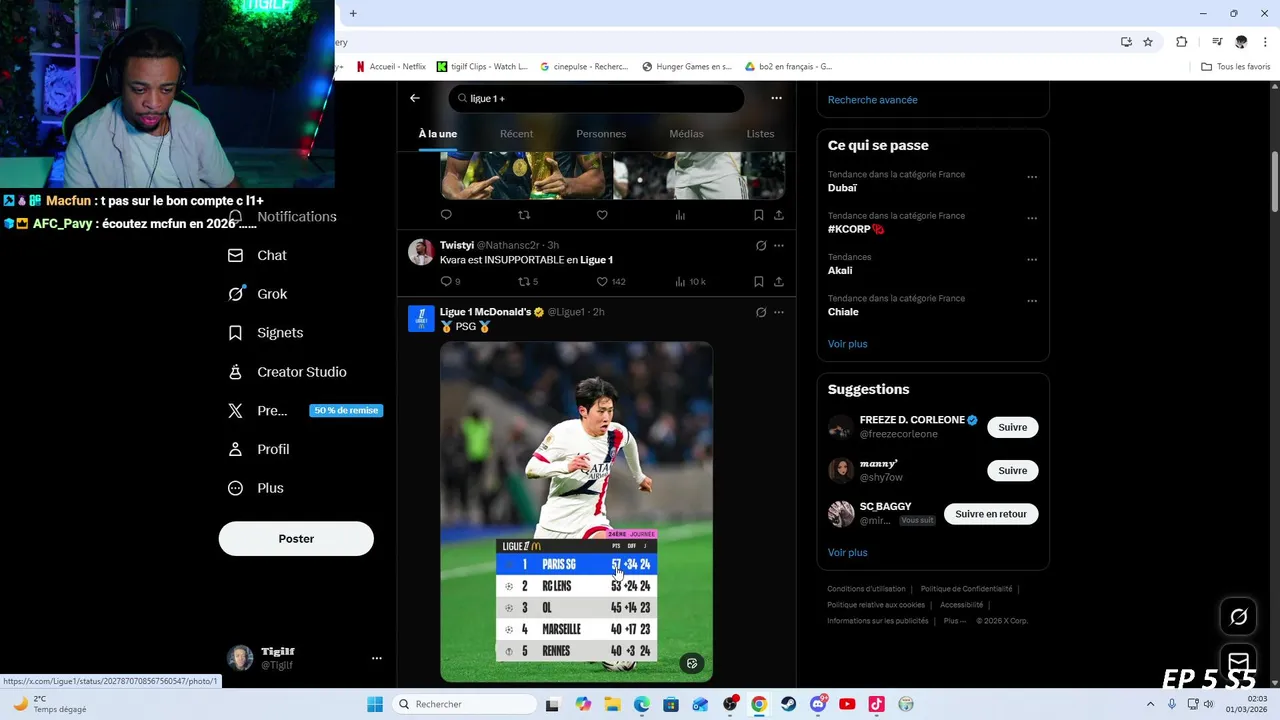Open options for the Chiale trend
This screenshot has height=720, width=1280.
1032,301
